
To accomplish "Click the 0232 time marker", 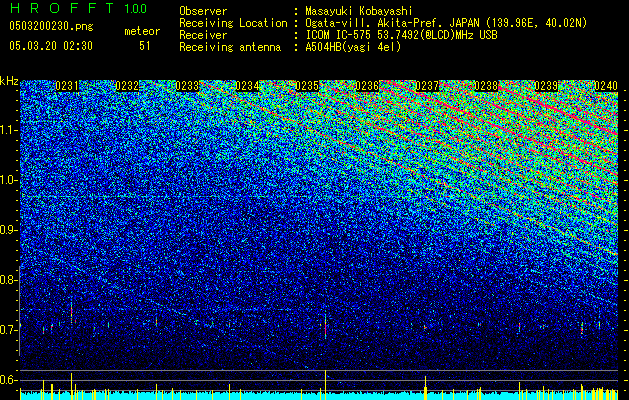I will (127, 86).
